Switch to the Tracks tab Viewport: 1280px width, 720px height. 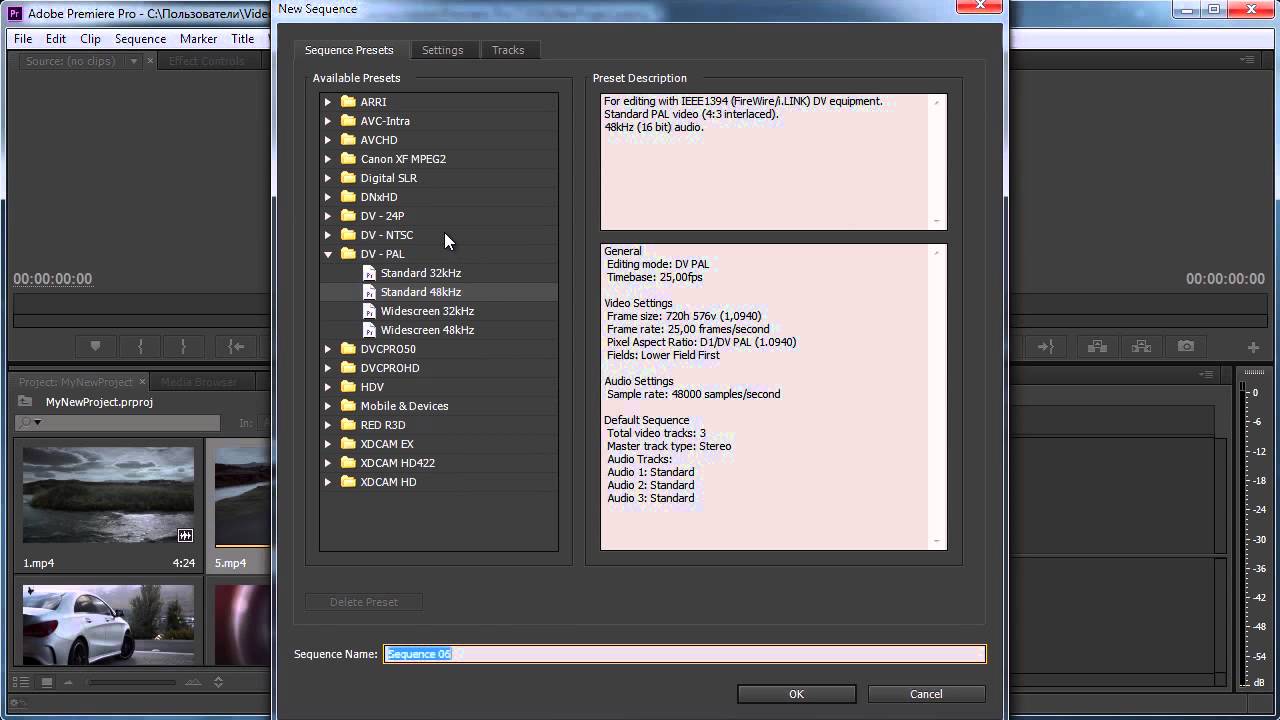(508, 50)
